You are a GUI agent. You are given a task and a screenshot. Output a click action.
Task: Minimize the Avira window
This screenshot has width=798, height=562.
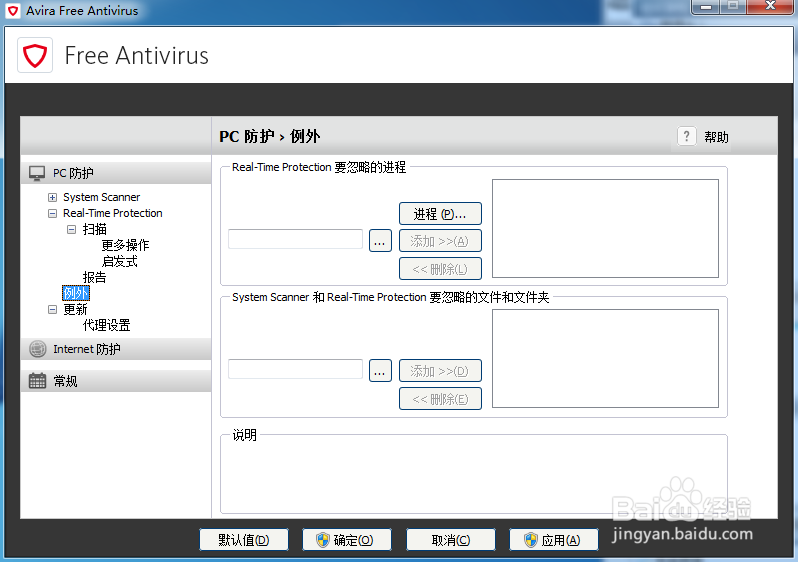coord(706,7)
